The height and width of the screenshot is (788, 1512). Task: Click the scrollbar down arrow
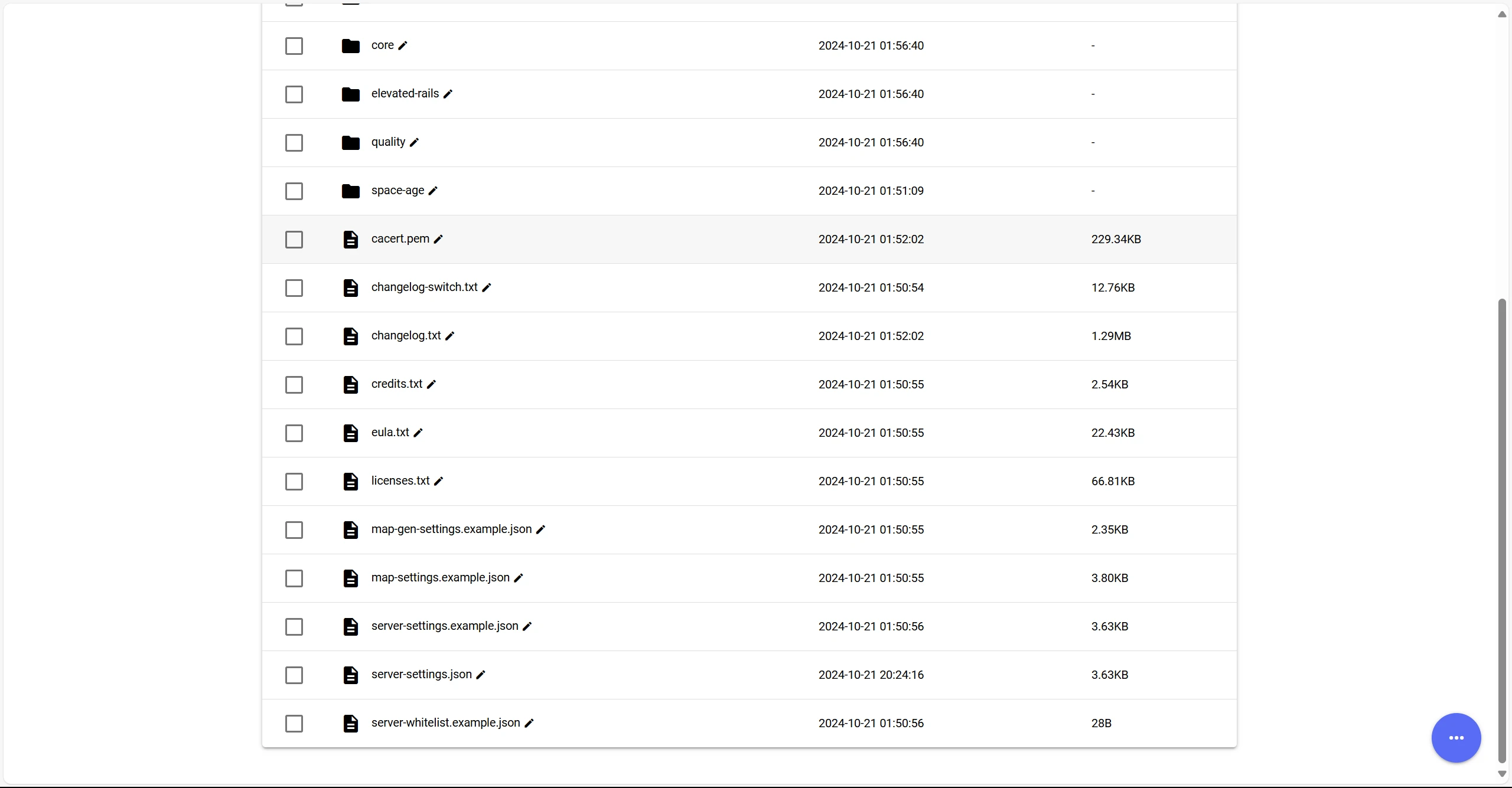1502,774
